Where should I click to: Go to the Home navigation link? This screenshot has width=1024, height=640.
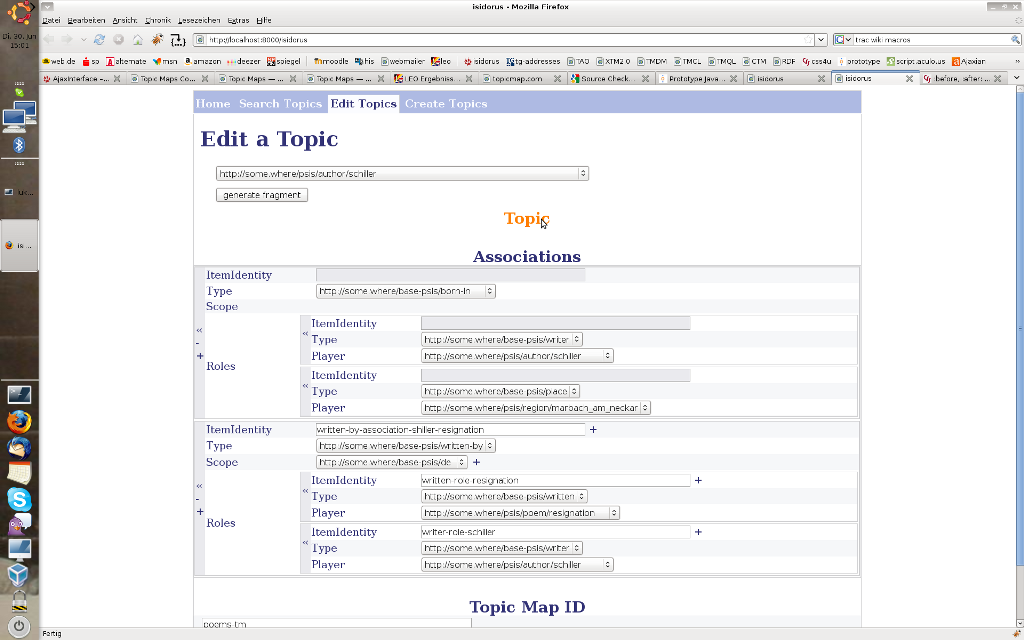tap(213, 104)
